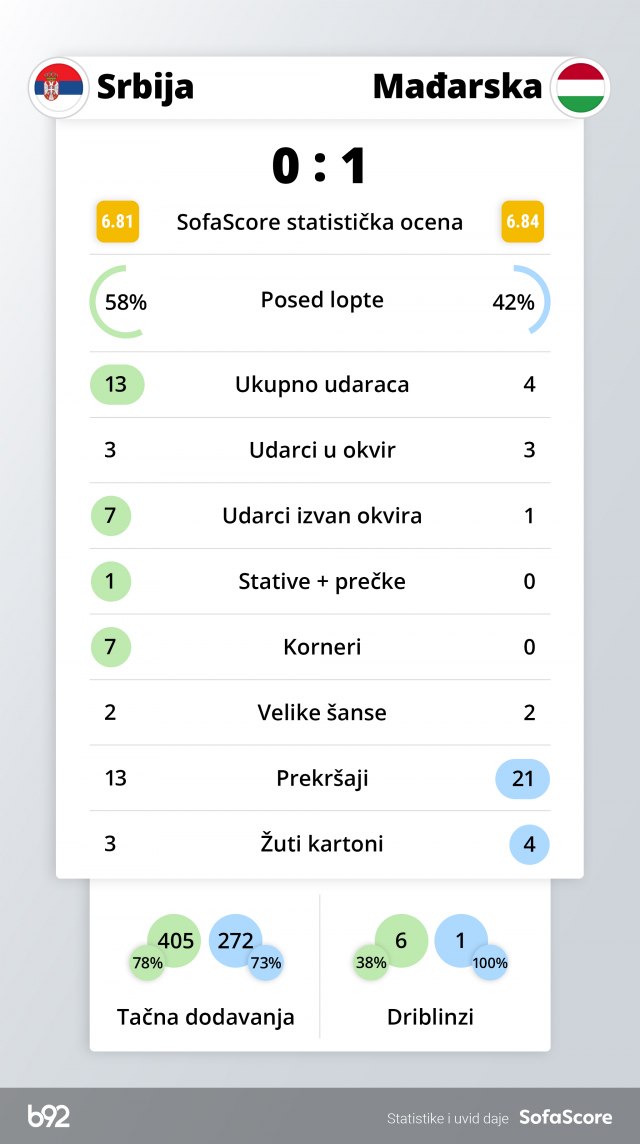Click Hungary's 21 fouls bubble
Image resolution: width=640 pixels, height=1144 pixels.
tap(522, 778)
